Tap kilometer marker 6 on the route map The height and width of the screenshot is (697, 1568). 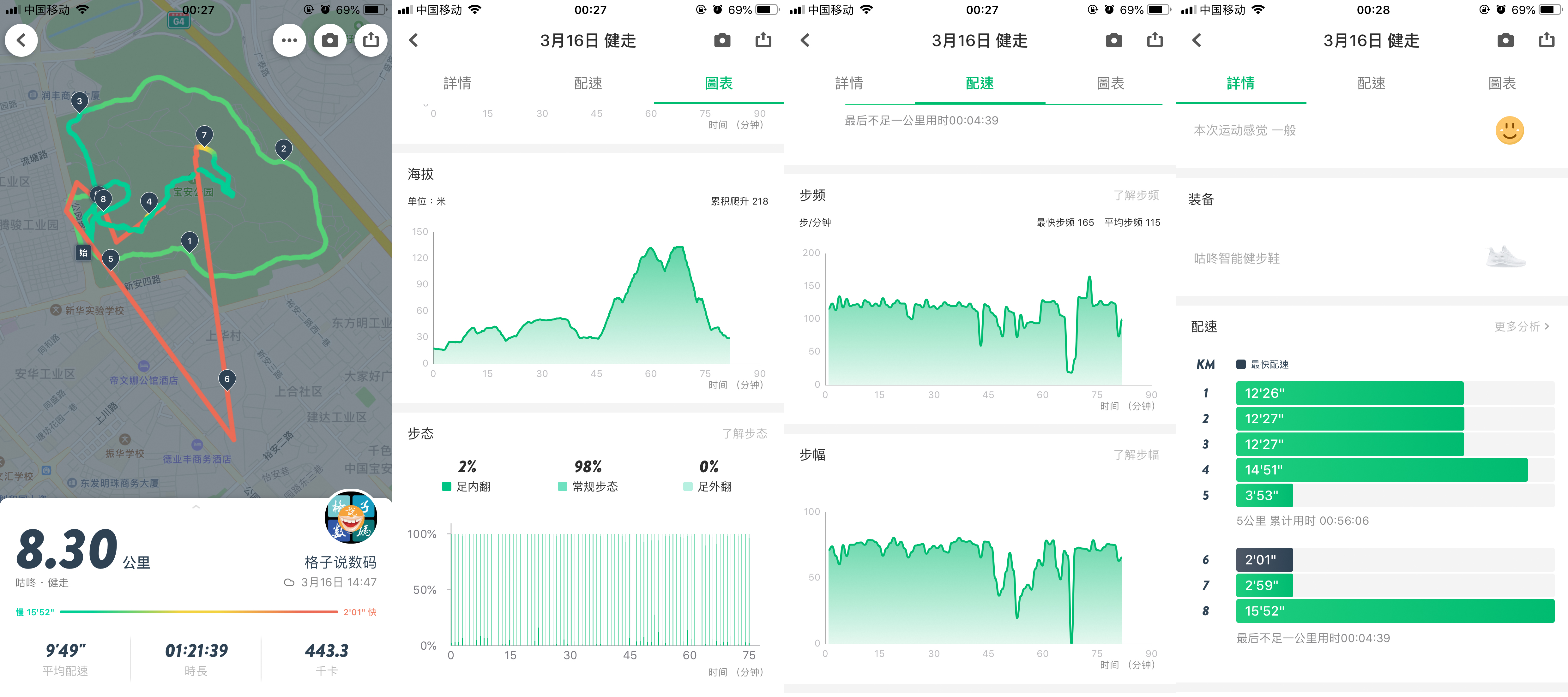226,379
